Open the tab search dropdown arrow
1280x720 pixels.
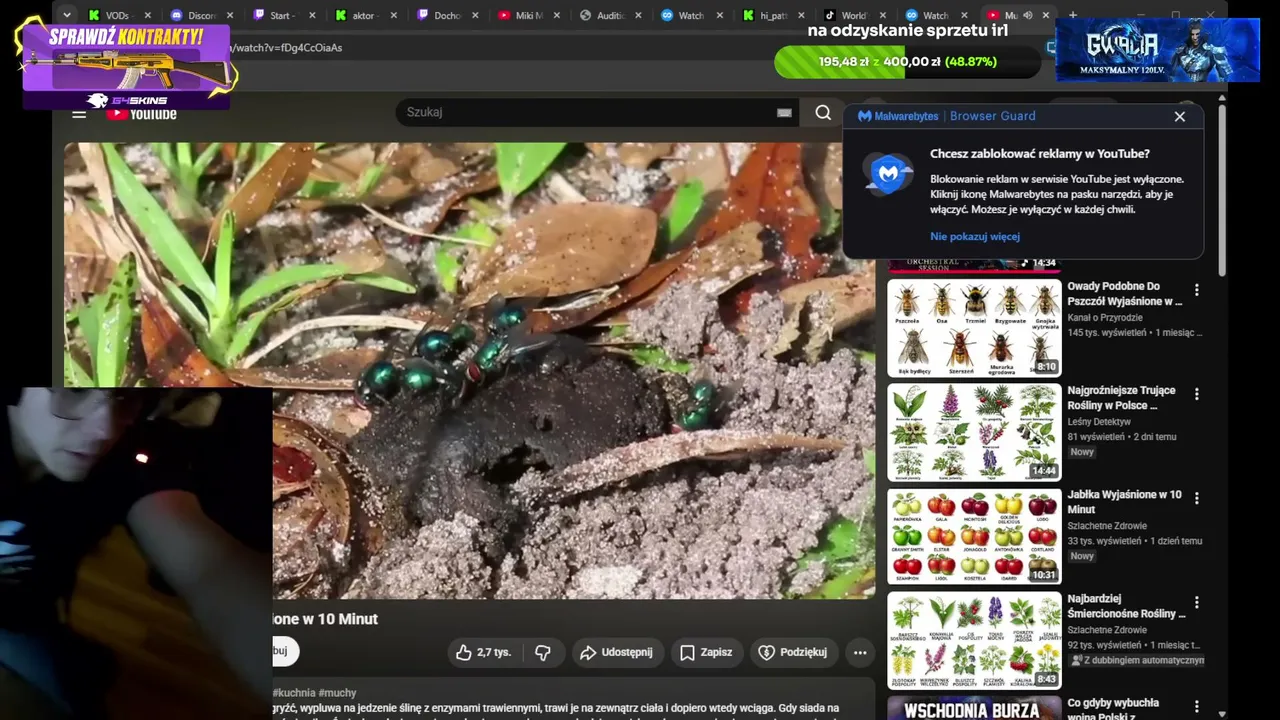66,15
